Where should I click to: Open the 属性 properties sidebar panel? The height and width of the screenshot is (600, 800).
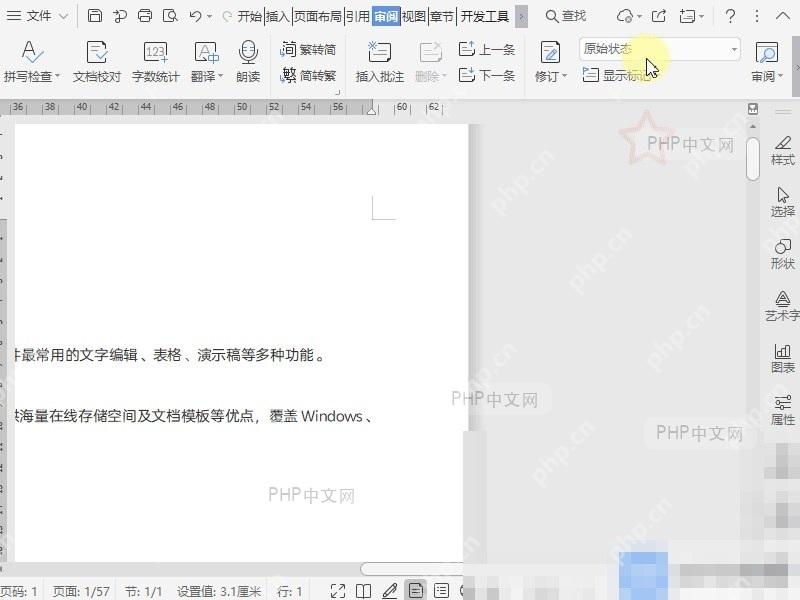pos(783,411)
